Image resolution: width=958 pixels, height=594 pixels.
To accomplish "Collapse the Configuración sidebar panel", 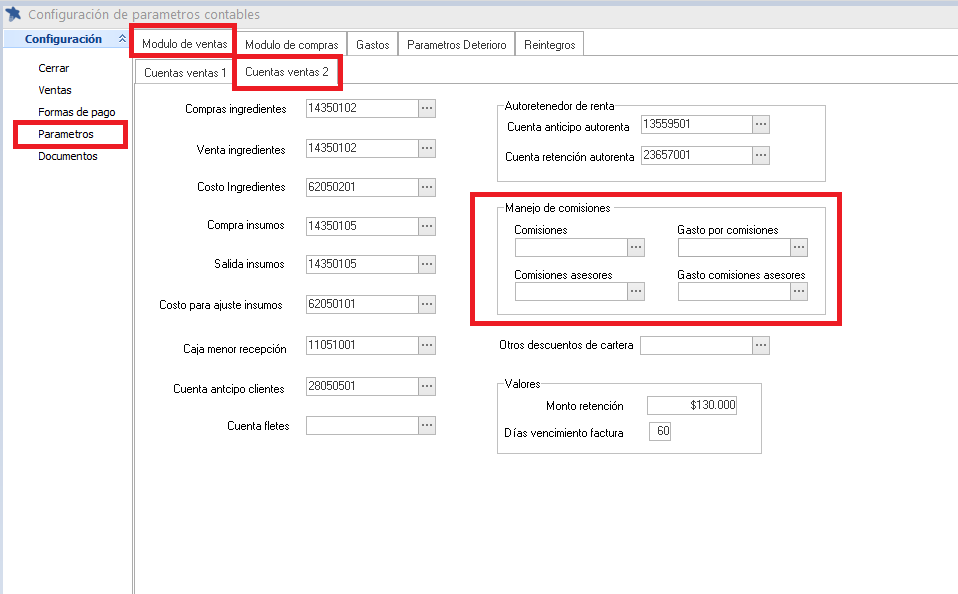I will [122, 39].
